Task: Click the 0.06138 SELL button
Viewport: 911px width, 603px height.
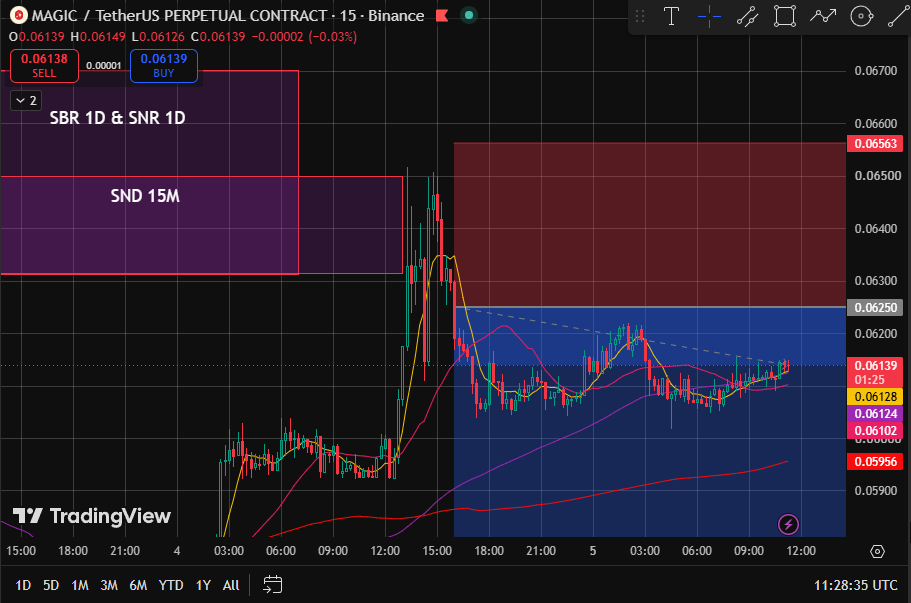Action: pos(44,66)
